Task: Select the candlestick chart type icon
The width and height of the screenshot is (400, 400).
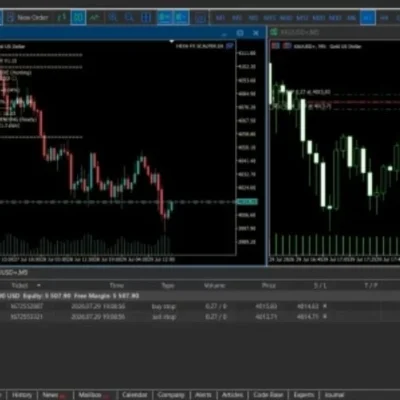Action: point(78,17)
